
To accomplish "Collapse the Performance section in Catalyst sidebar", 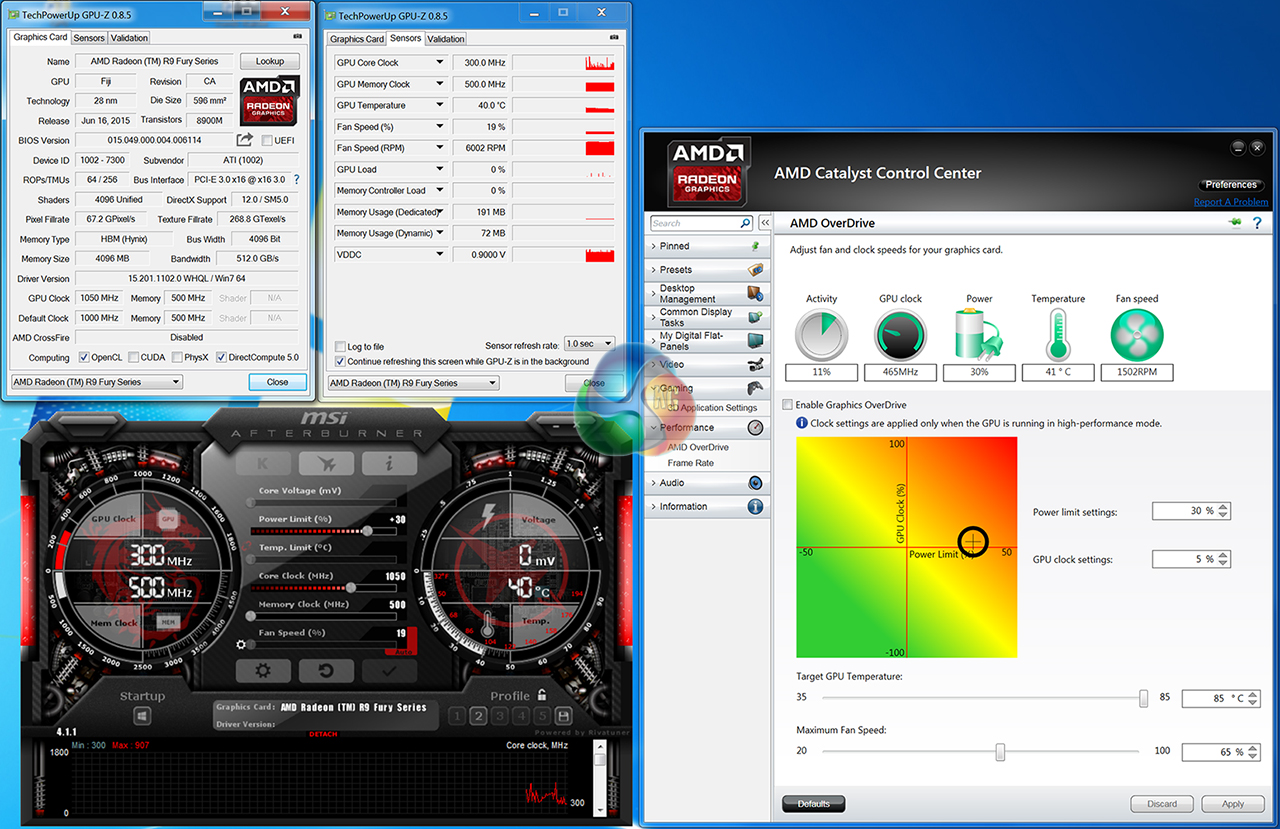I will click(x=705, y=428).
